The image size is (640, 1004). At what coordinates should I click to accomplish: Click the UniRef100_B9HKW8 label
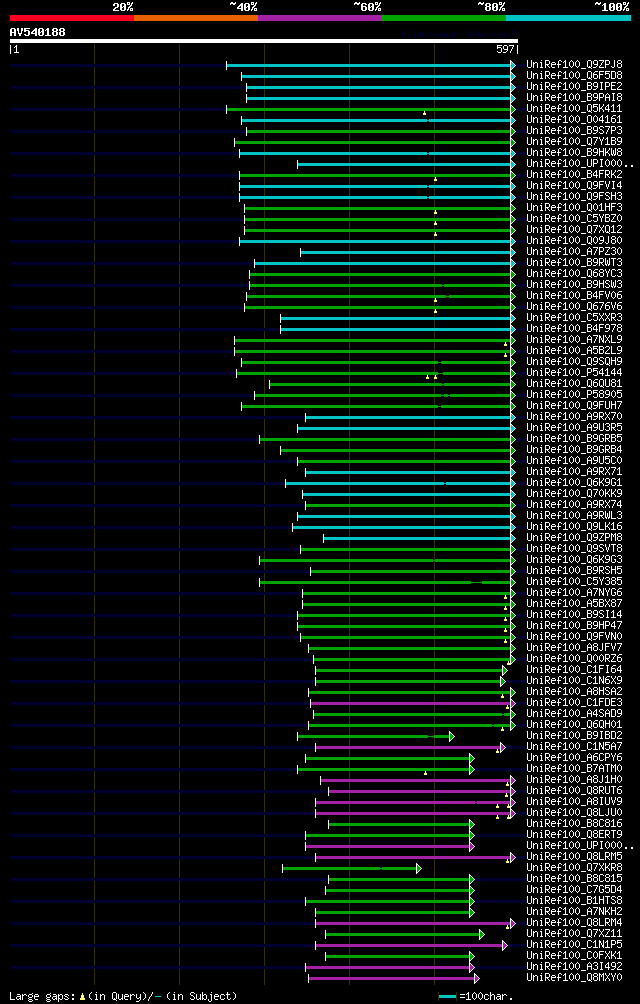574,152
